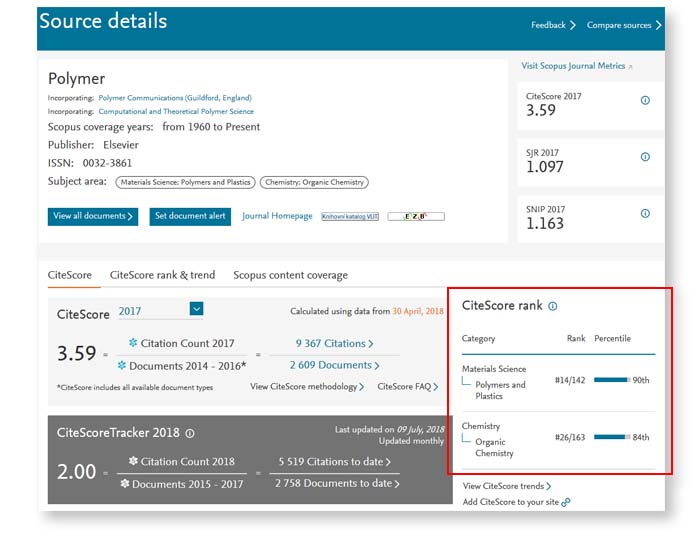Click the Polymer journal title
Viewport: 700px width, 541px height.
click(x=77, y=79)
